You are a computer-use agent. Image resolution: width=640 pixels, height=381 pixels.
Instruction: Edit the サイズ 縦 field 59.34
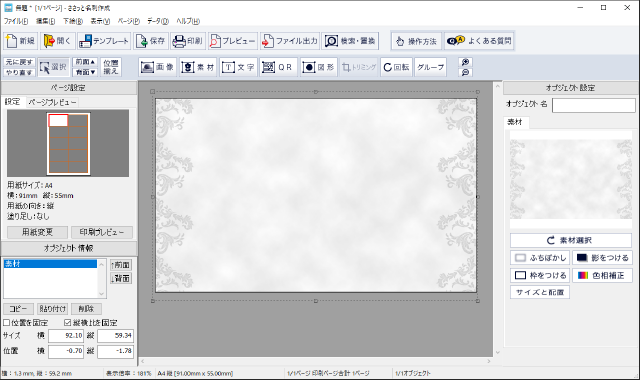tap(115, 336)
